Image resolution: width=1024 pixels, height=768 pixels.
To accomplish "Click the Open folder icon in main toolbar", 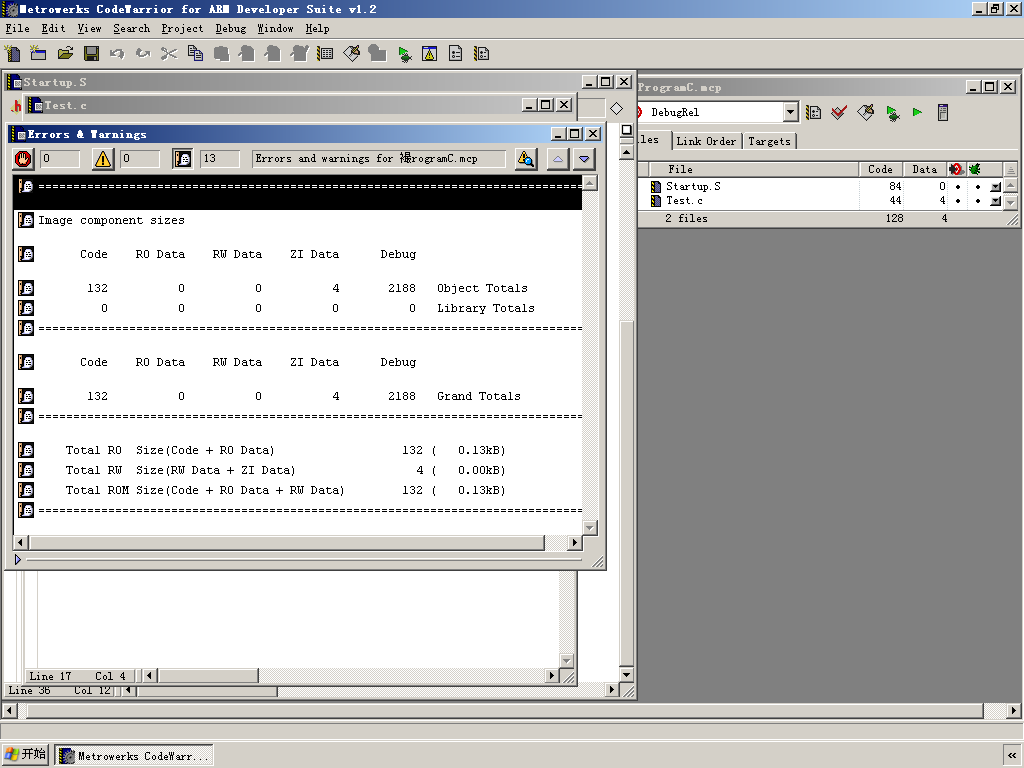I will [65, 54].
